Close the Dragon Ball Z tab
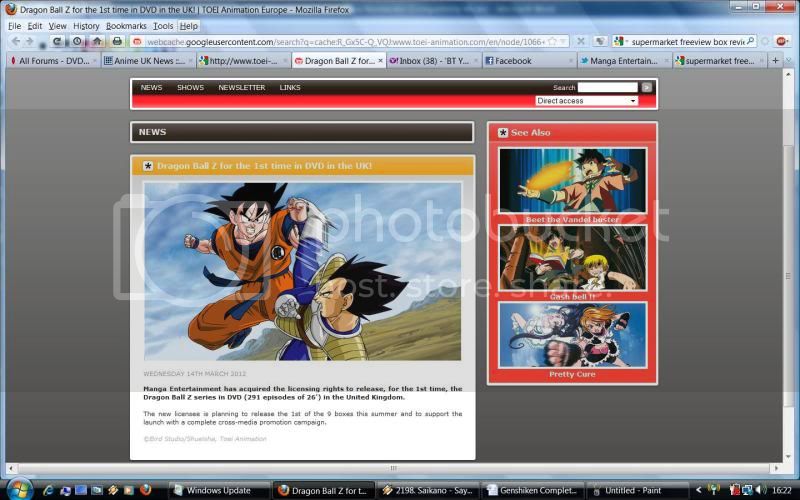The image size is (800, 500). tap(380, 61)
